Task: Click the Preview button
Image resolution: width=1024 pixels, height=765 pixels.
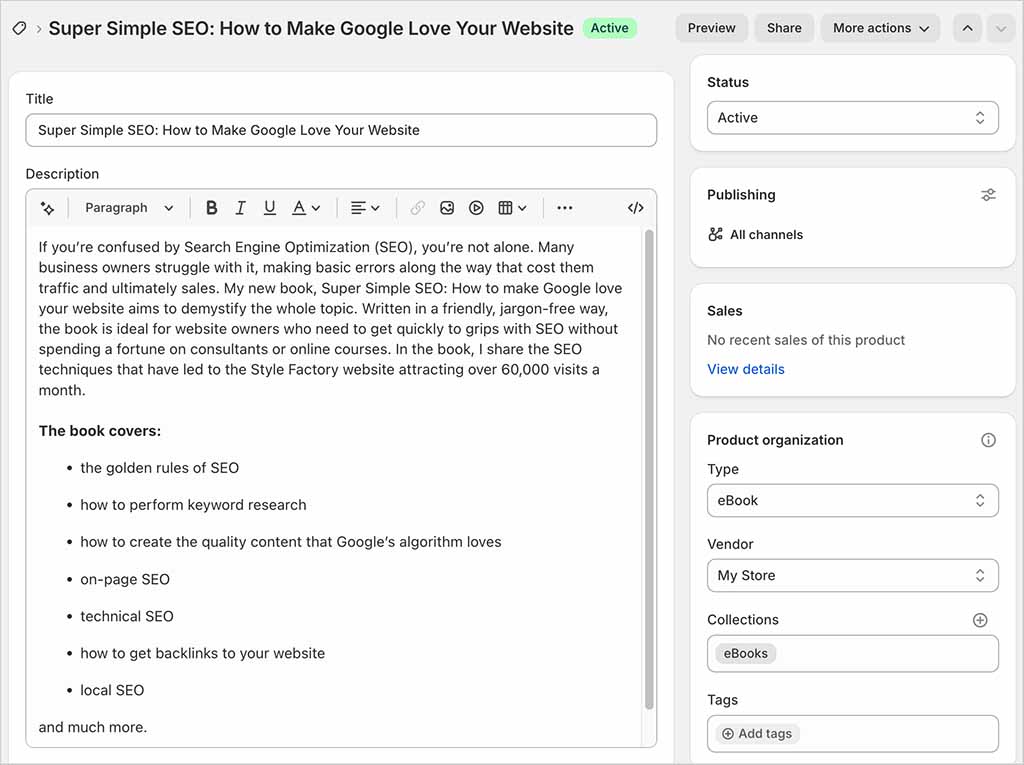Action: (711, 28)
